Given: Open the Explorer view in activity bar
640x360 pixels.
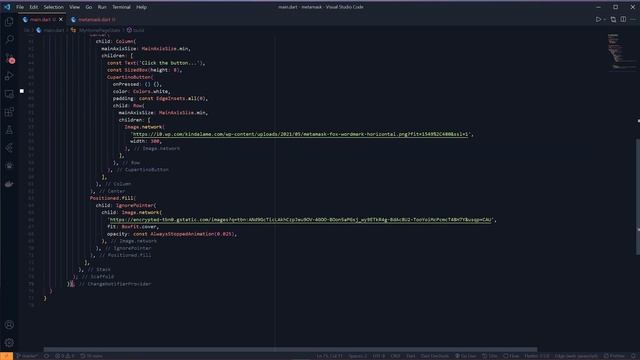Looking at the screenshot, I should coord(9,22).
